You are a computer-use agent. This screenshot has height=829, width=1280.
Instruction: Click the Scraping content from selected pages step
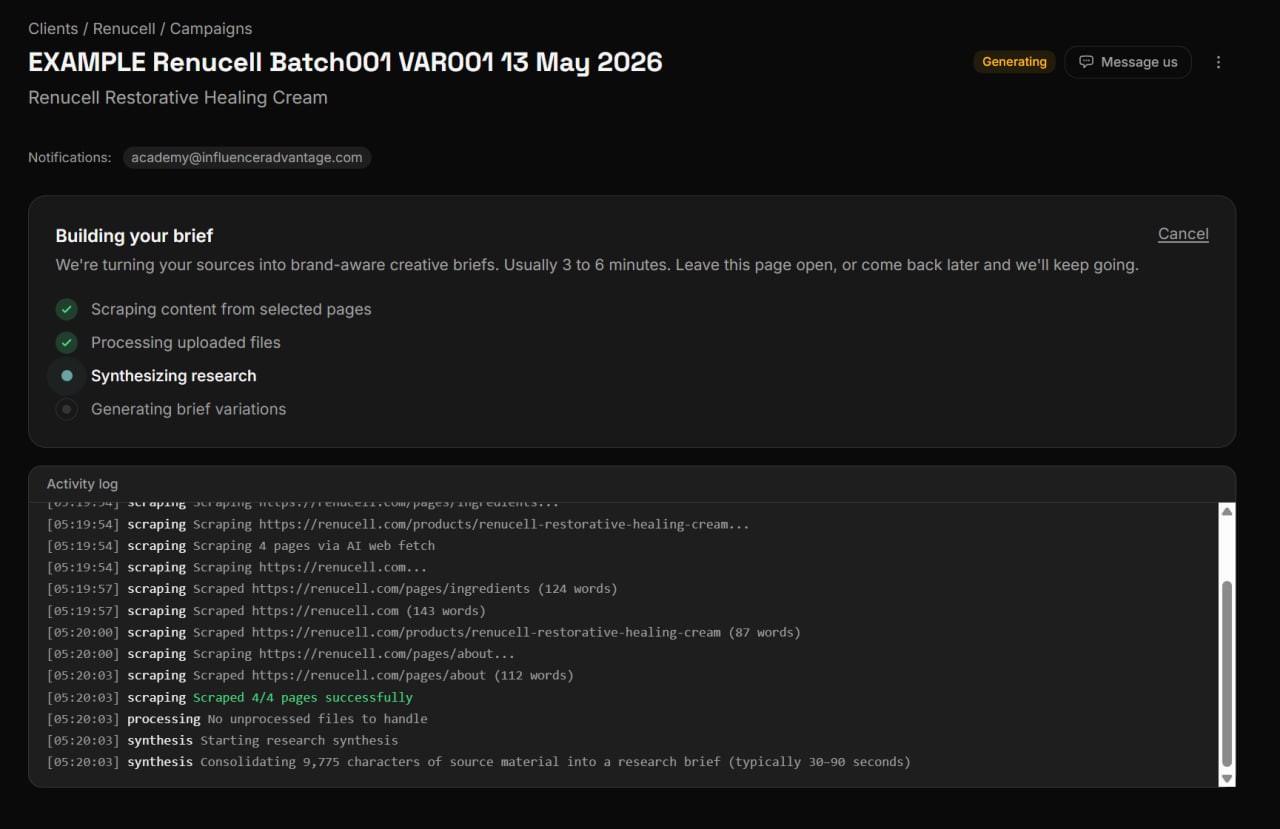pos(231,310)
